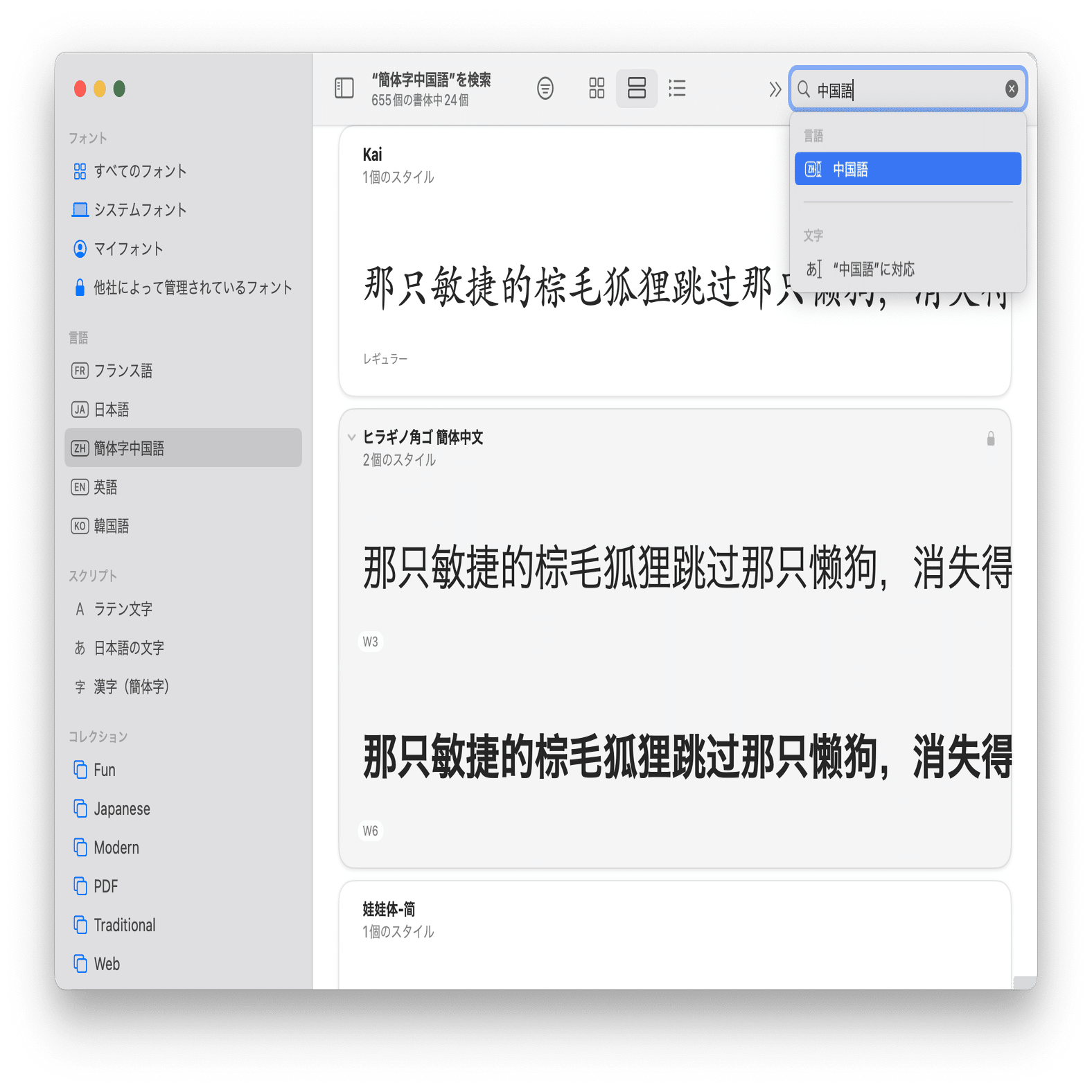Open マイフォント in the sidebar
Screen dimensions: 1092x1092
click(x=183, y=249)
